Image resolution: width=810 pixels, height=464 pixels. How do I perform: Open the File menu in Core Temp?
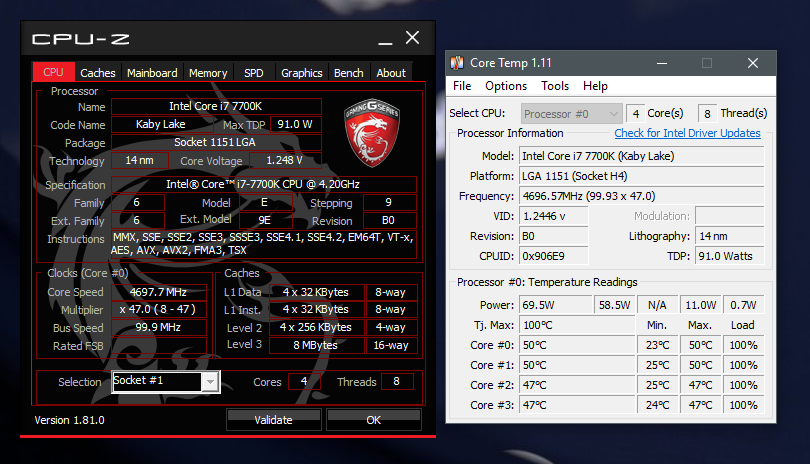click(462, 86)
